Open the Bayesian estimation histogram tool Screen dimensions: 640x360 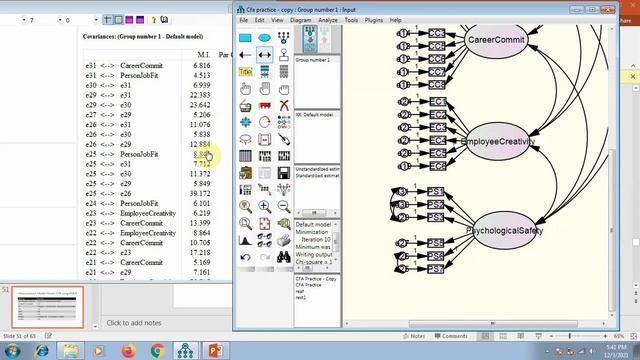pos(245,240)
